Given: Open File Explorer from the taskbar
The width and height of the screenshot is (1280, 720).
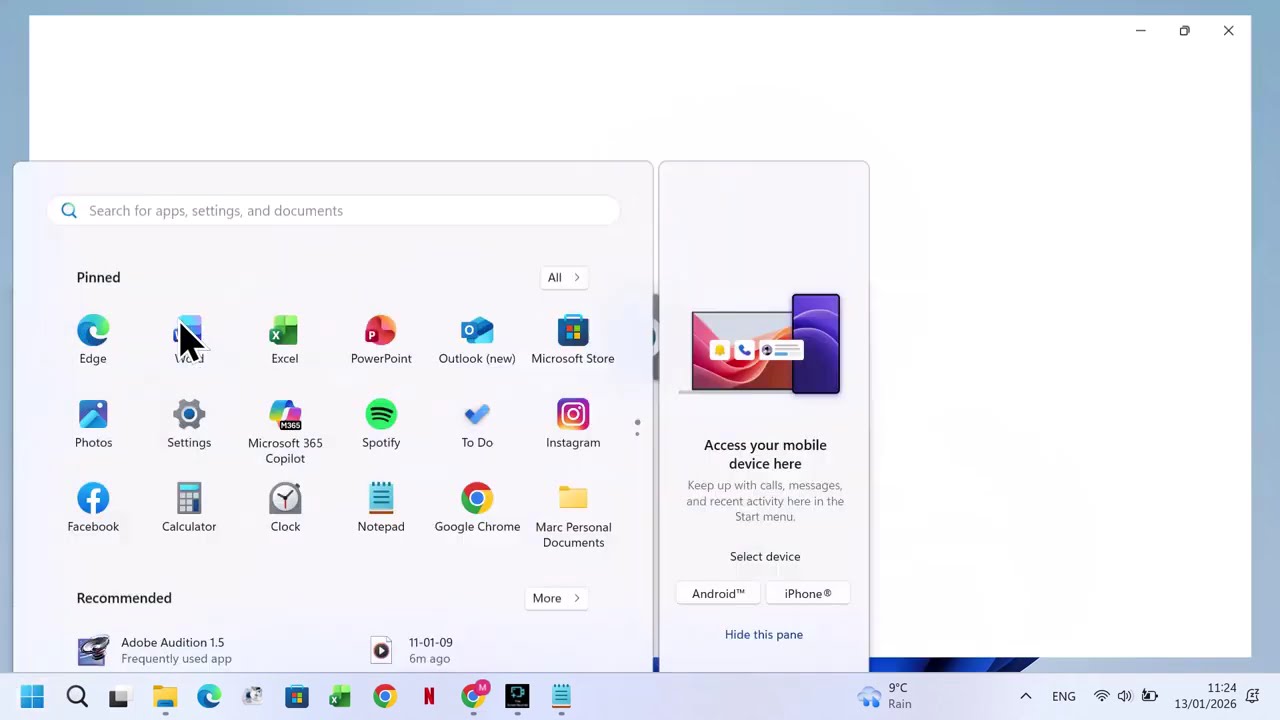Looking at the screenshot, I should click(165, 696).
